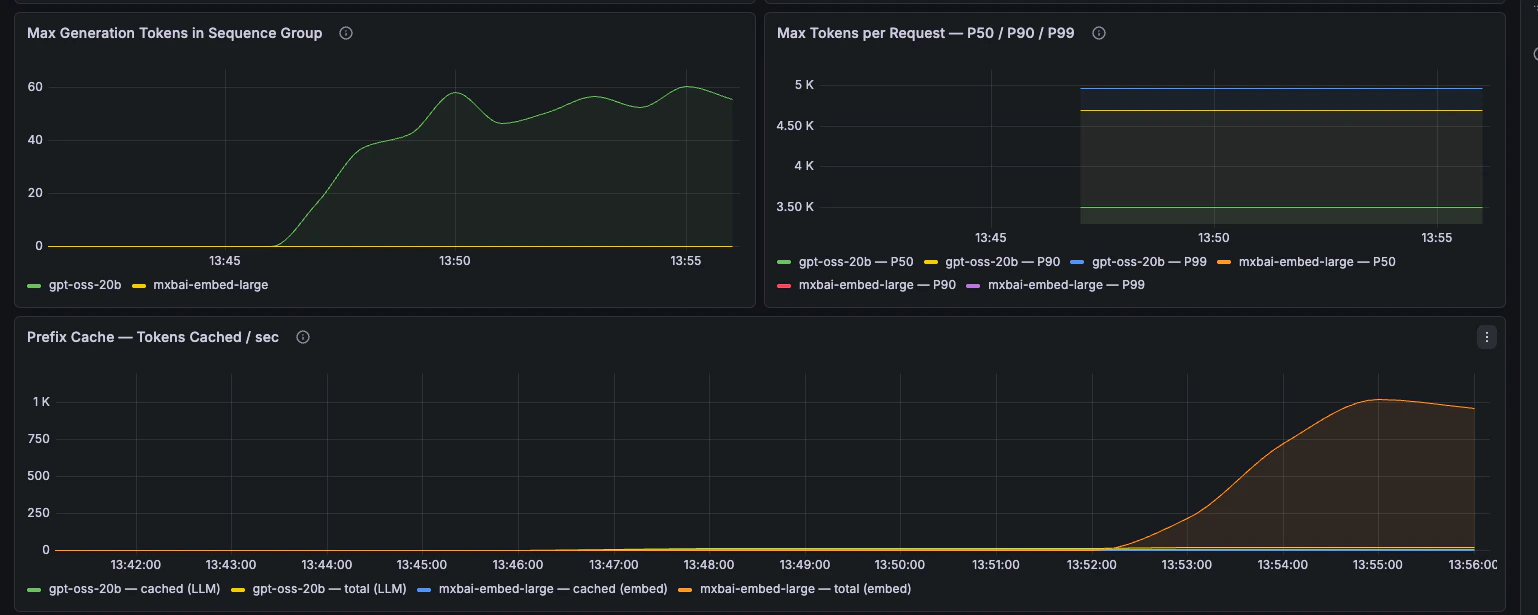Open Max Tokens per Request panel title
1538x615 pixels.
[926, 33]
